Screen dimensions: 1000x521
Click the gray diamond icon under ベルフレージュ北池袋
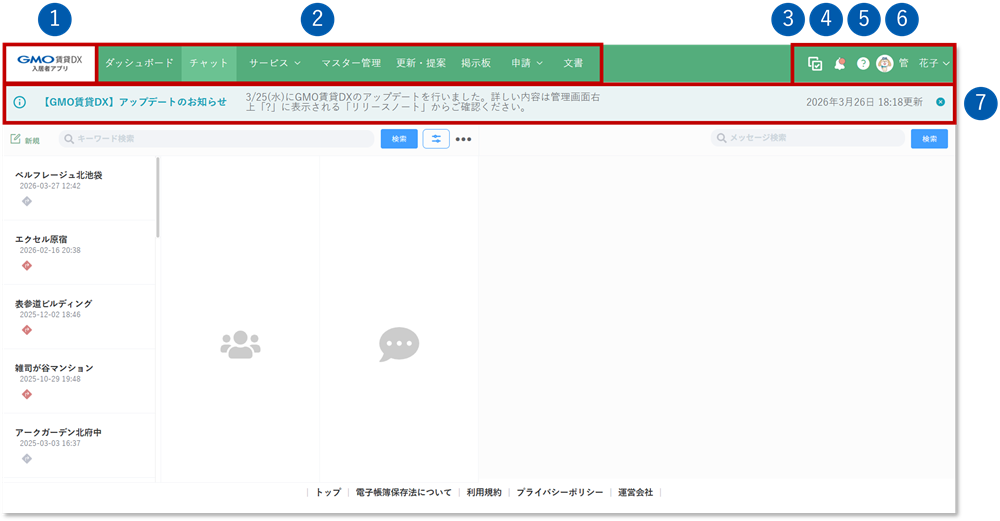click(x=27, y=202)
